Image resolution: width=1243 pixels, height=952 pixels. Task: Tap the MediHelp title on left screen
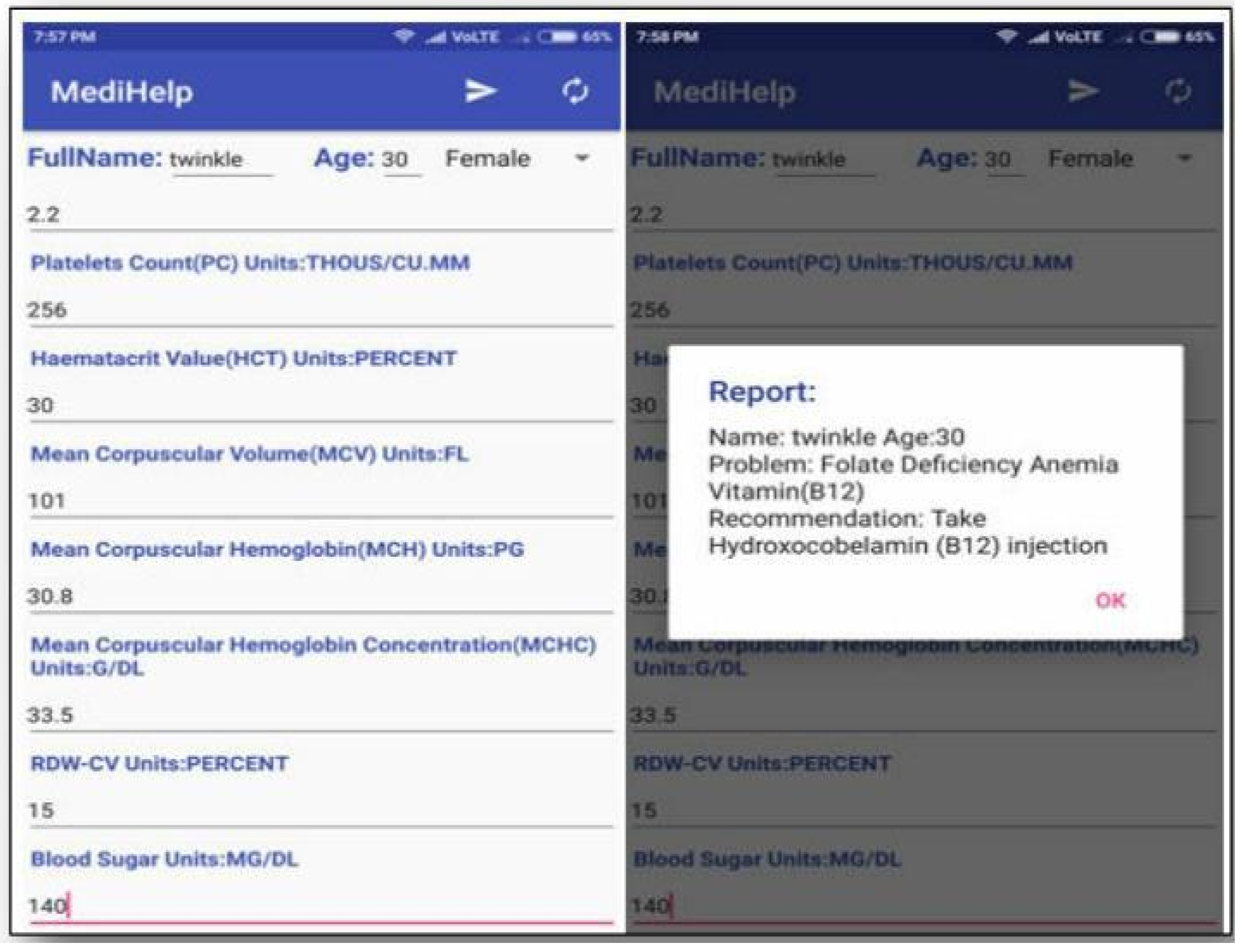122,92
